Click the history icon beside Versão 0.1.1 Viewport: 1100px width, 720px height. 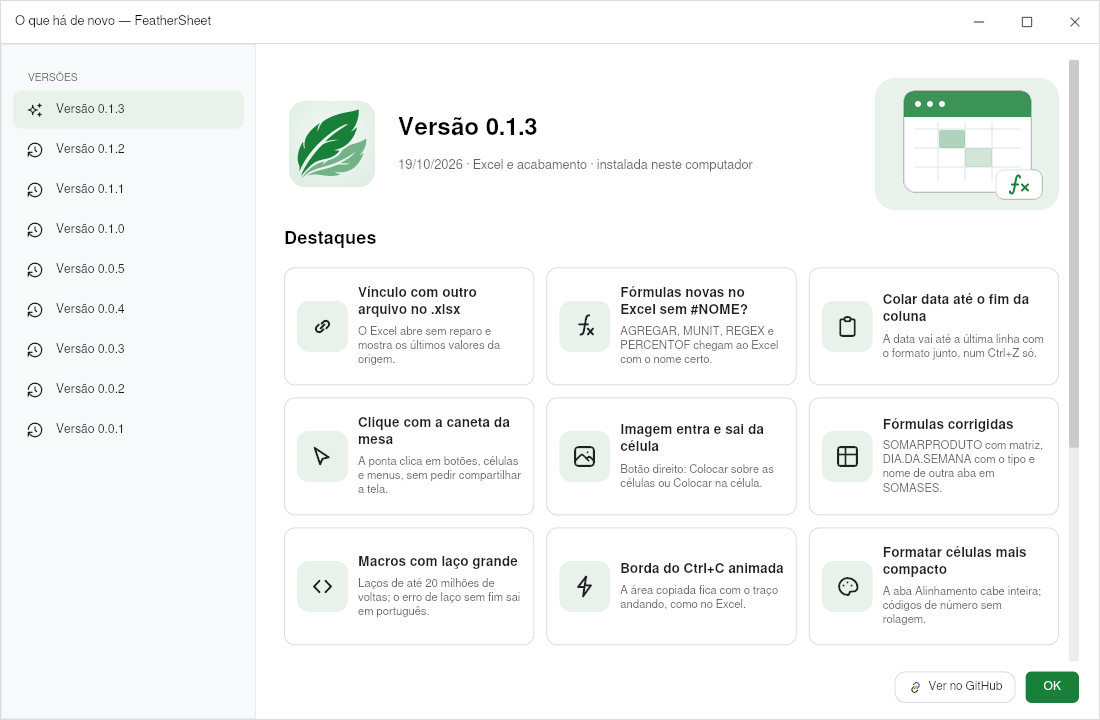coord(35,189)
